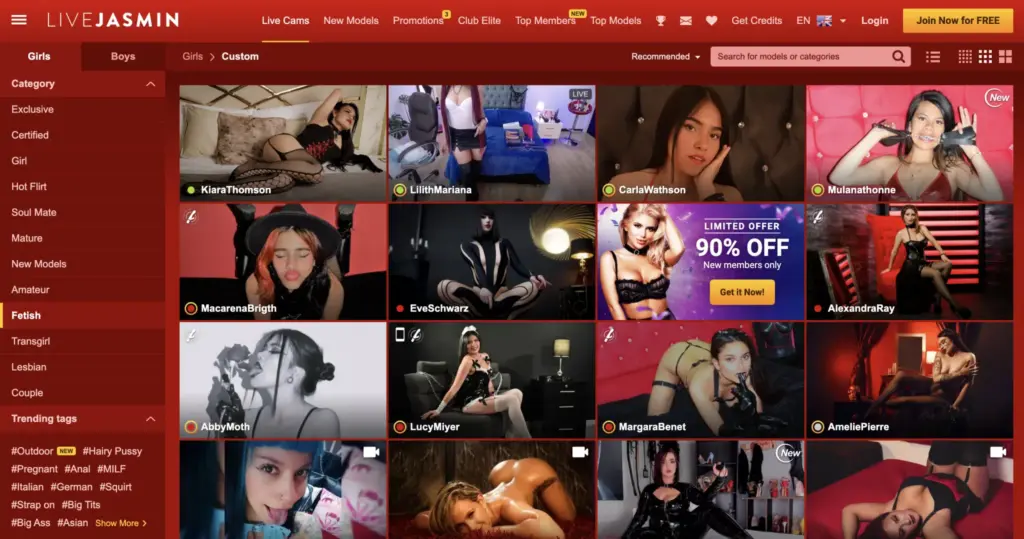
Task: Click the search magnifier icon
Action: point(899,57)
